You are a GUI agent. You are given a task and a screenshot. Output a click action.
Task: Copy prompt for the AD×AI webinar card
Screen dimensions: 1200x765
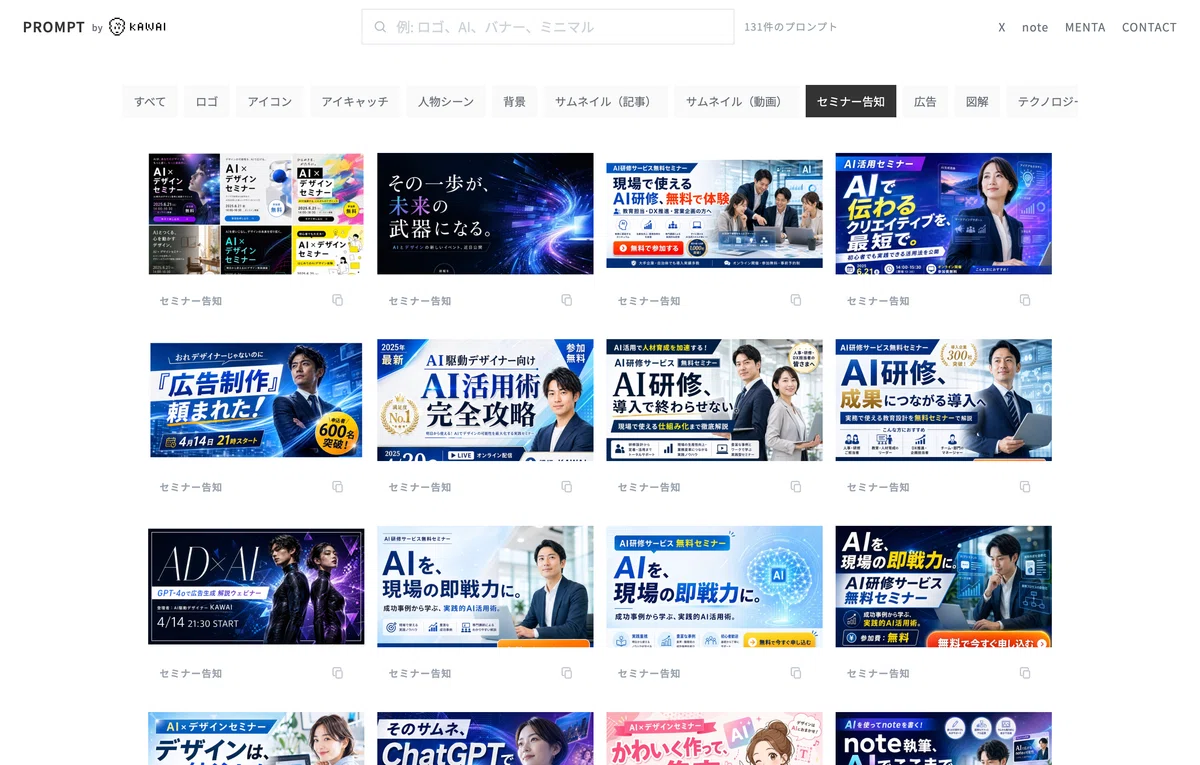tap(337, 673)
